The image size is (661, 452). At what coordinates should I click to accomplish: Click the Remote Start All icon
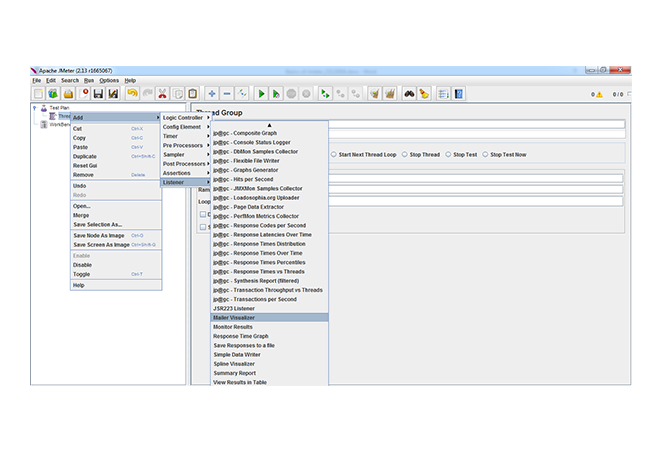325,94
